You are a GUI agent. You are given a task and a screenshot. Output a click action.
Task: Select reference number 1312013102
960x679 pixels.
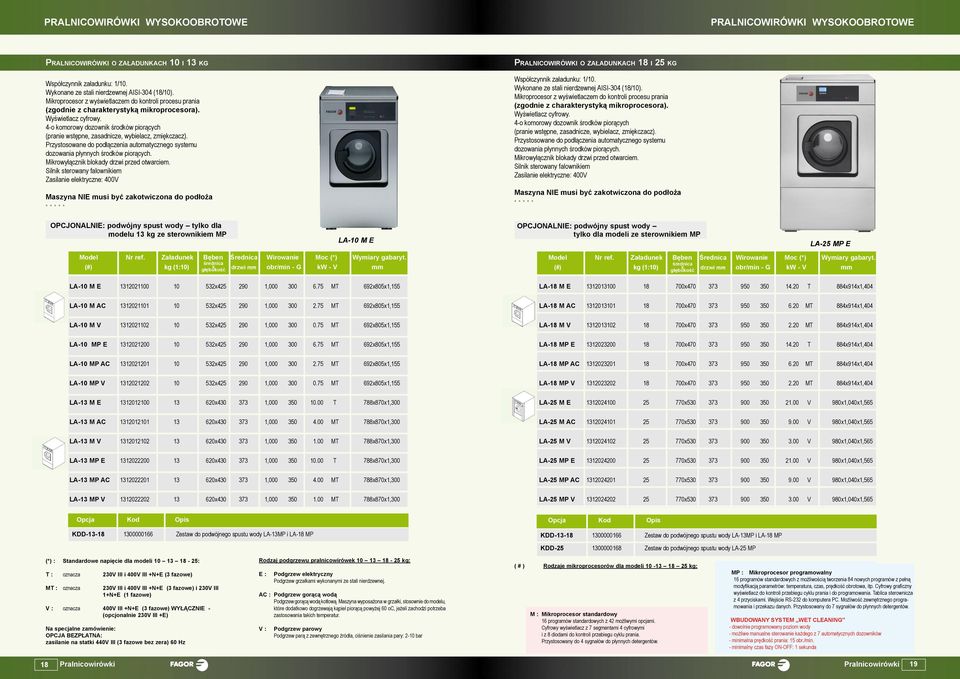tap(601, 325)
